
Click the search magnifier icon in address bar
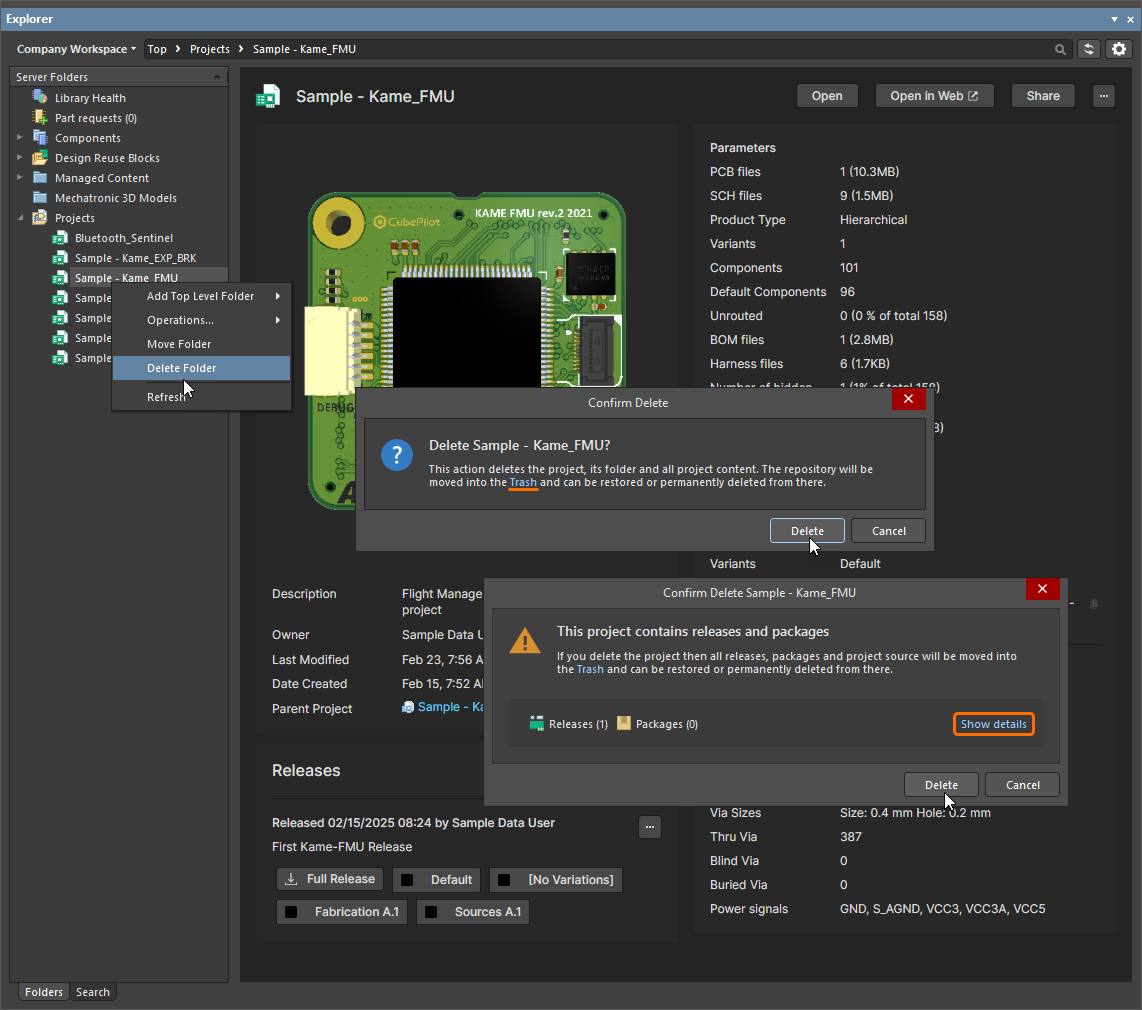[1060, 49]
